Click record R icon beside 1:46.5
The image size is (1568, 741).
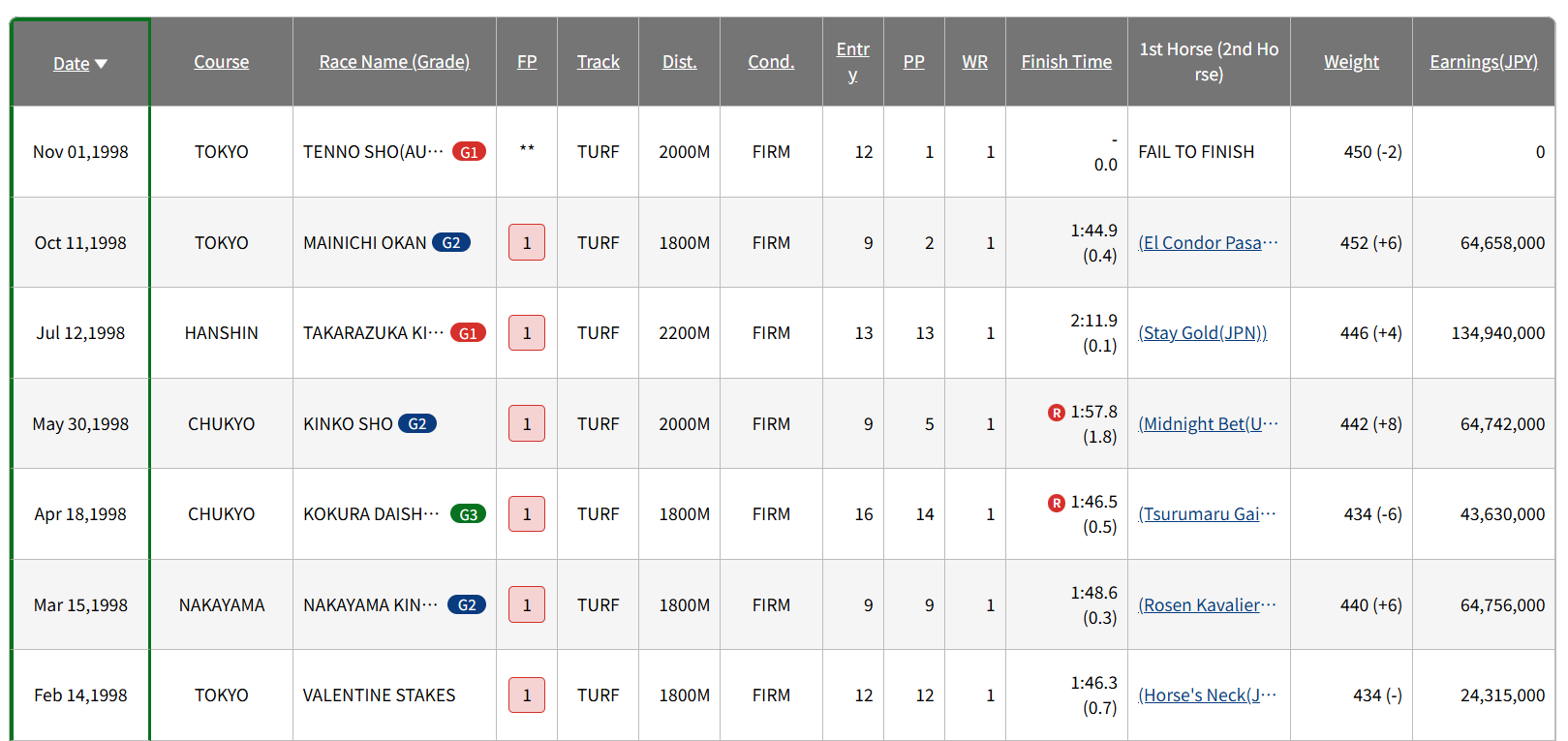[1057, 503]
